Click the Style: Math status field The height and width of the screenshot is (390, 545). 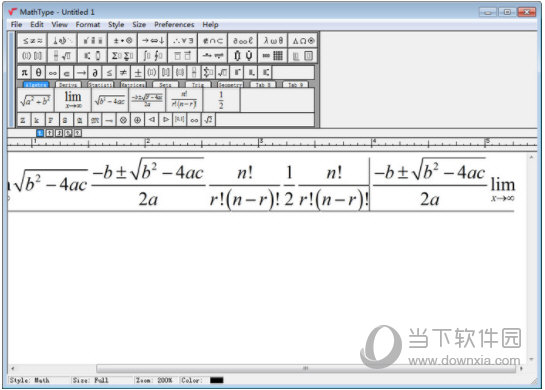click(x=30, y=380)
